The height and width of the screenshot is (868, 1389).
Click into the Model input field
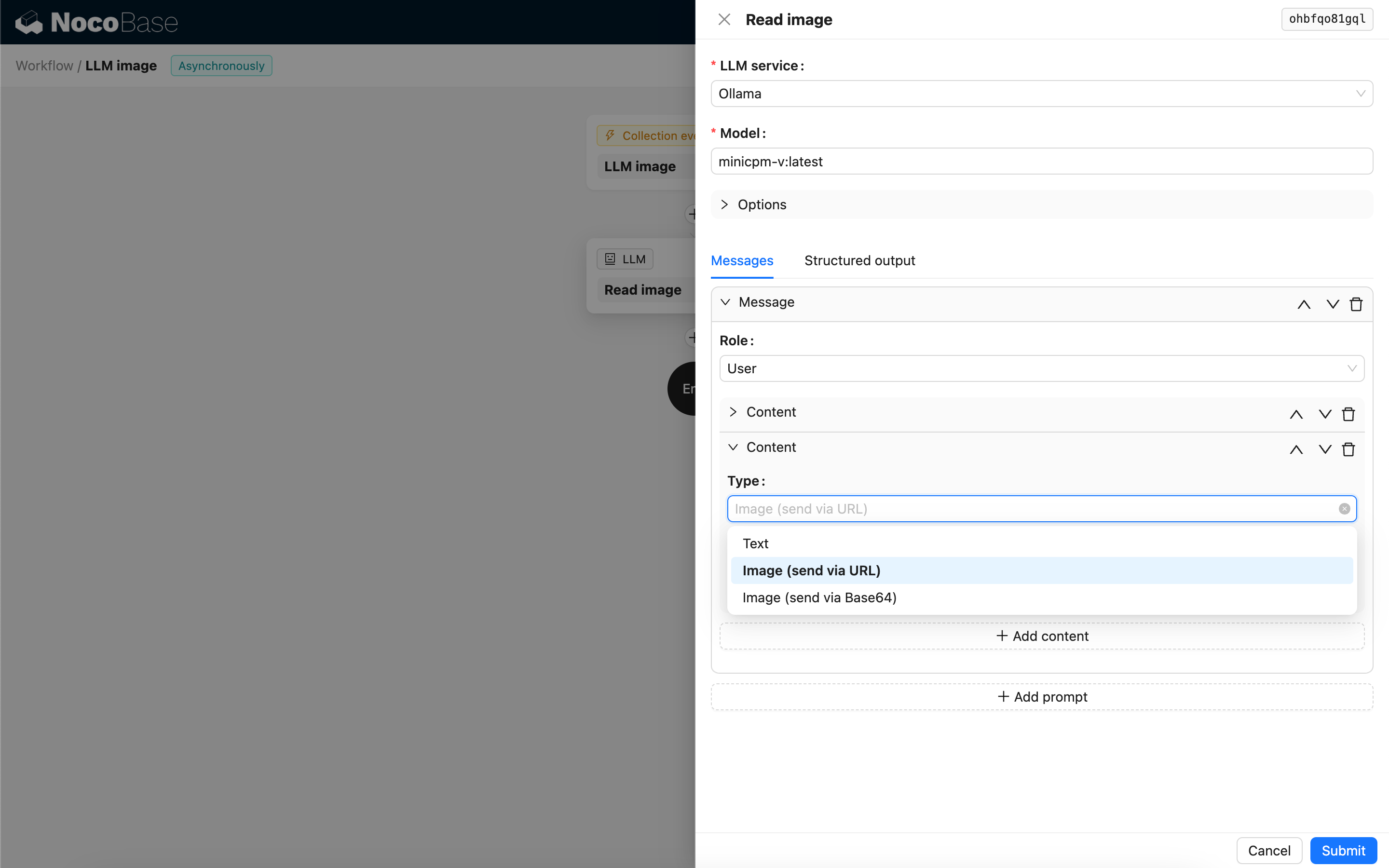[x=1041, y=162]
